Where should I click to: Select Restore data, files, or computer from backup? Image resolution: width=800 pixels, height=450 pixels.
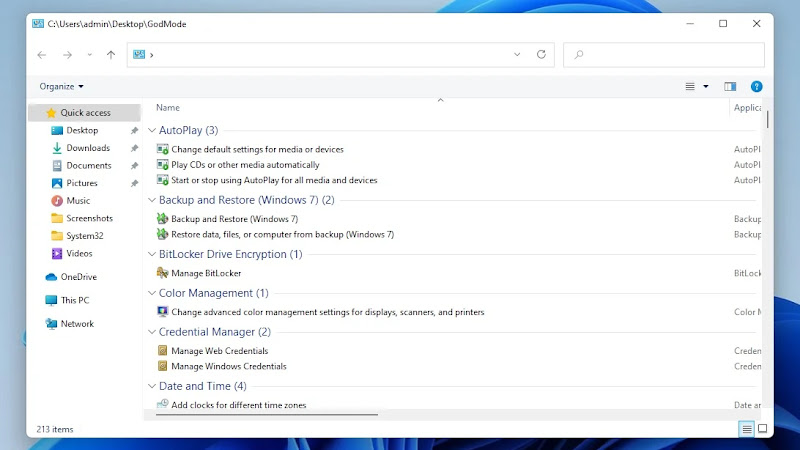pyautogui.click(x=282, y=234)
